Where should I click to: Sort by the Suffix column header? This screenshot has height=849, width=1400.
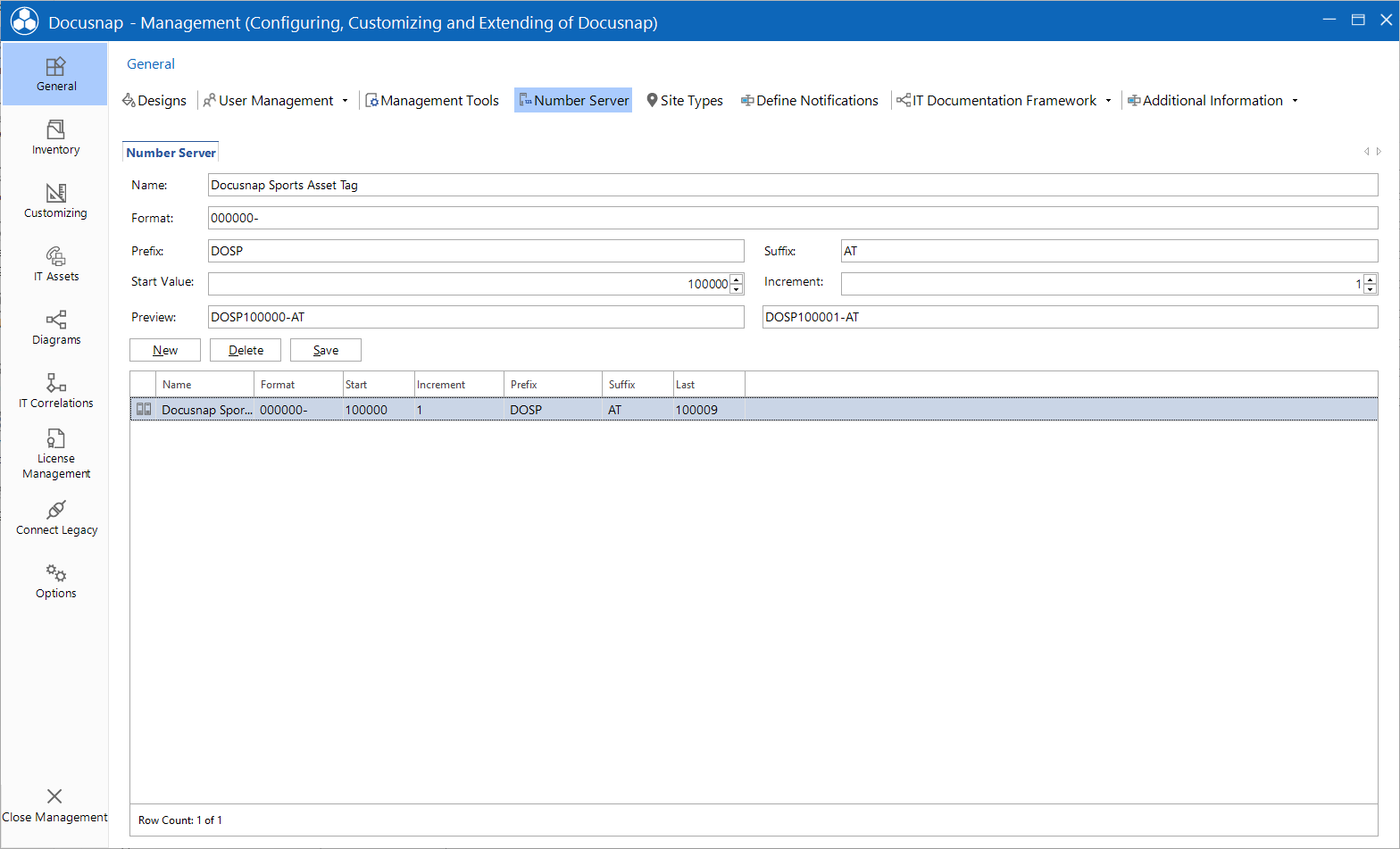pyautogui.click(x=638, y=385)
